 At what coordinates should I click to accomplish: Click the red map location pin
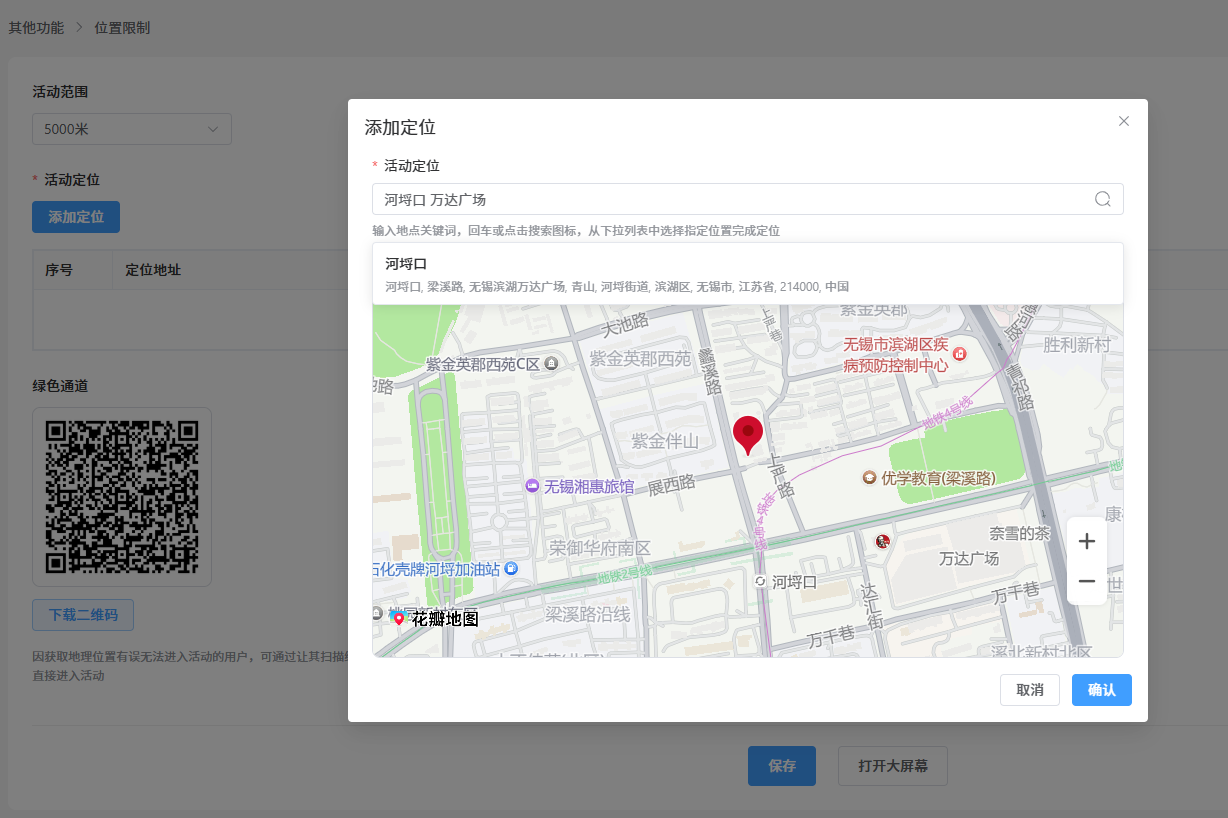748,437
